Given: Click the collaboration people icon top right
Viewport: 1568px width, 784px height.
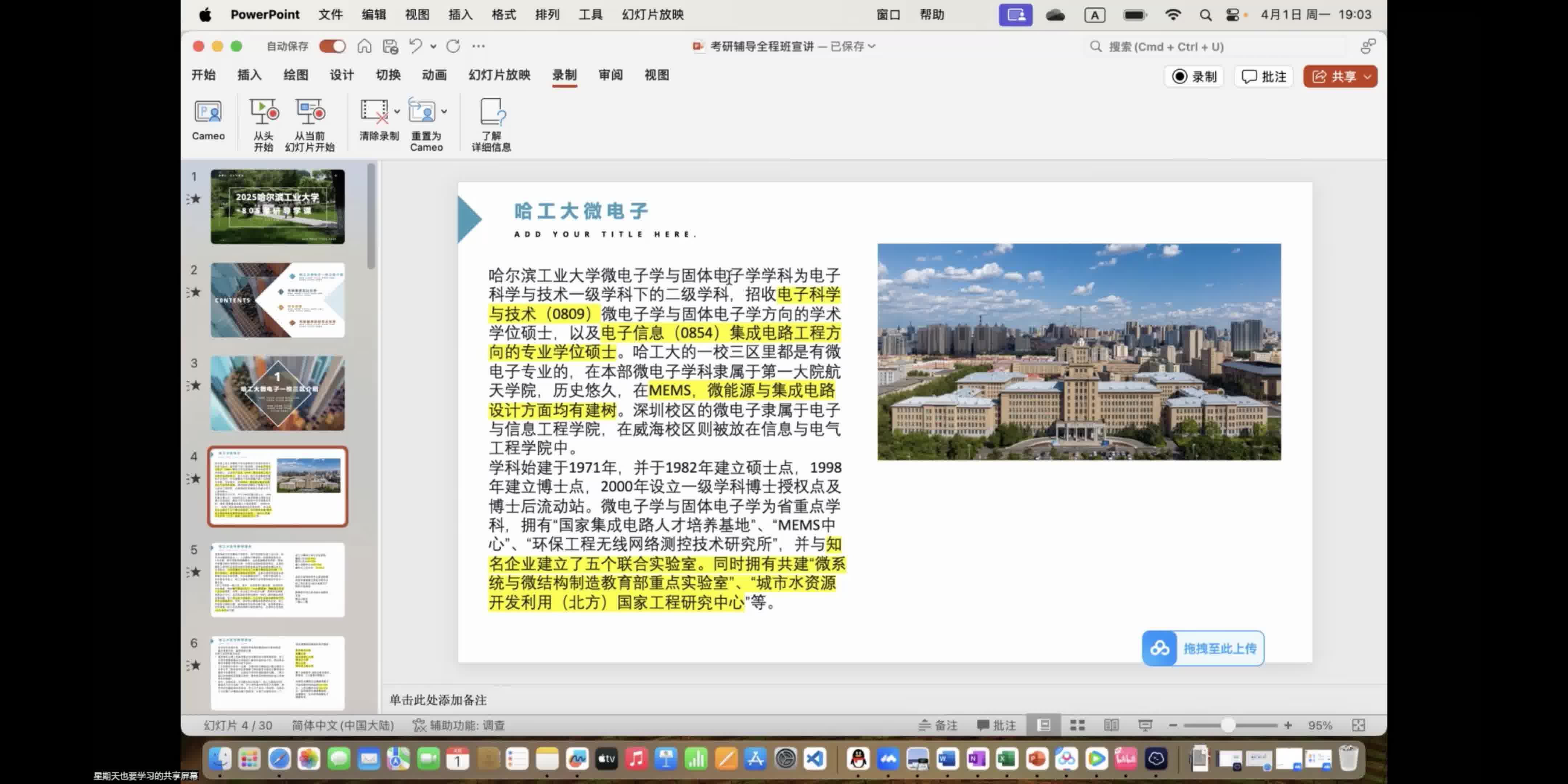Looking at the screenshot, I should pos(1368,46).
